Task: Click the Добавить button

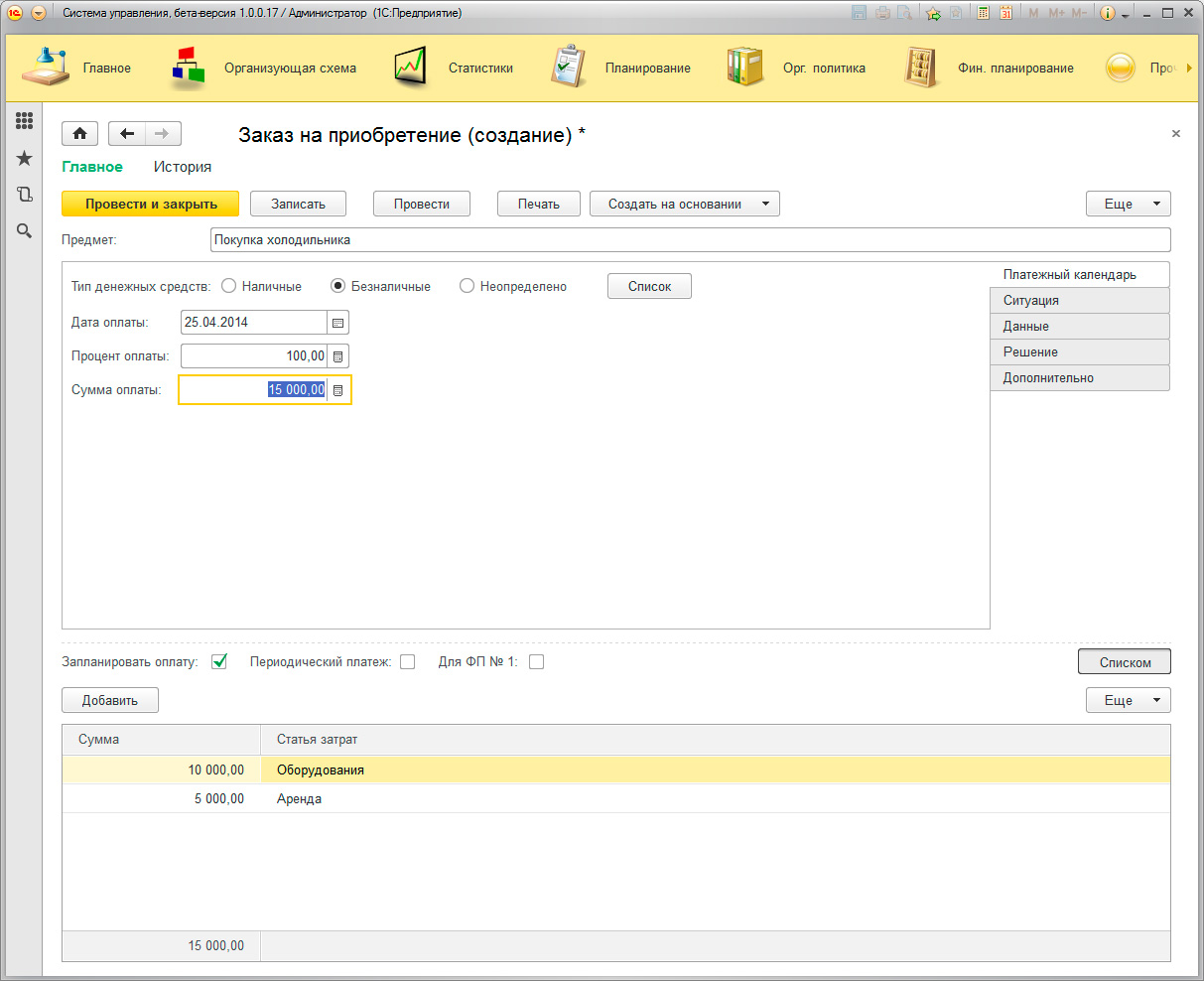Action: point(110,700)
